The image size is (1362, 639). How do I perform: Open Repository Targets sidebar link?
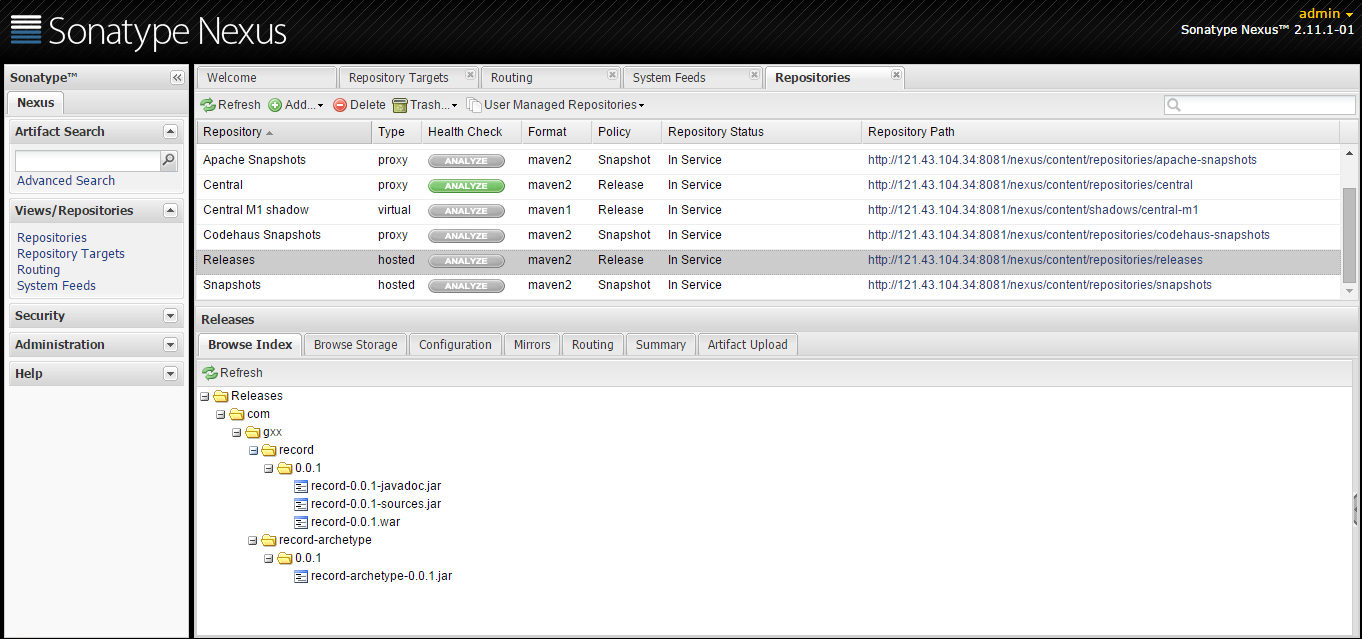(71, 254)
